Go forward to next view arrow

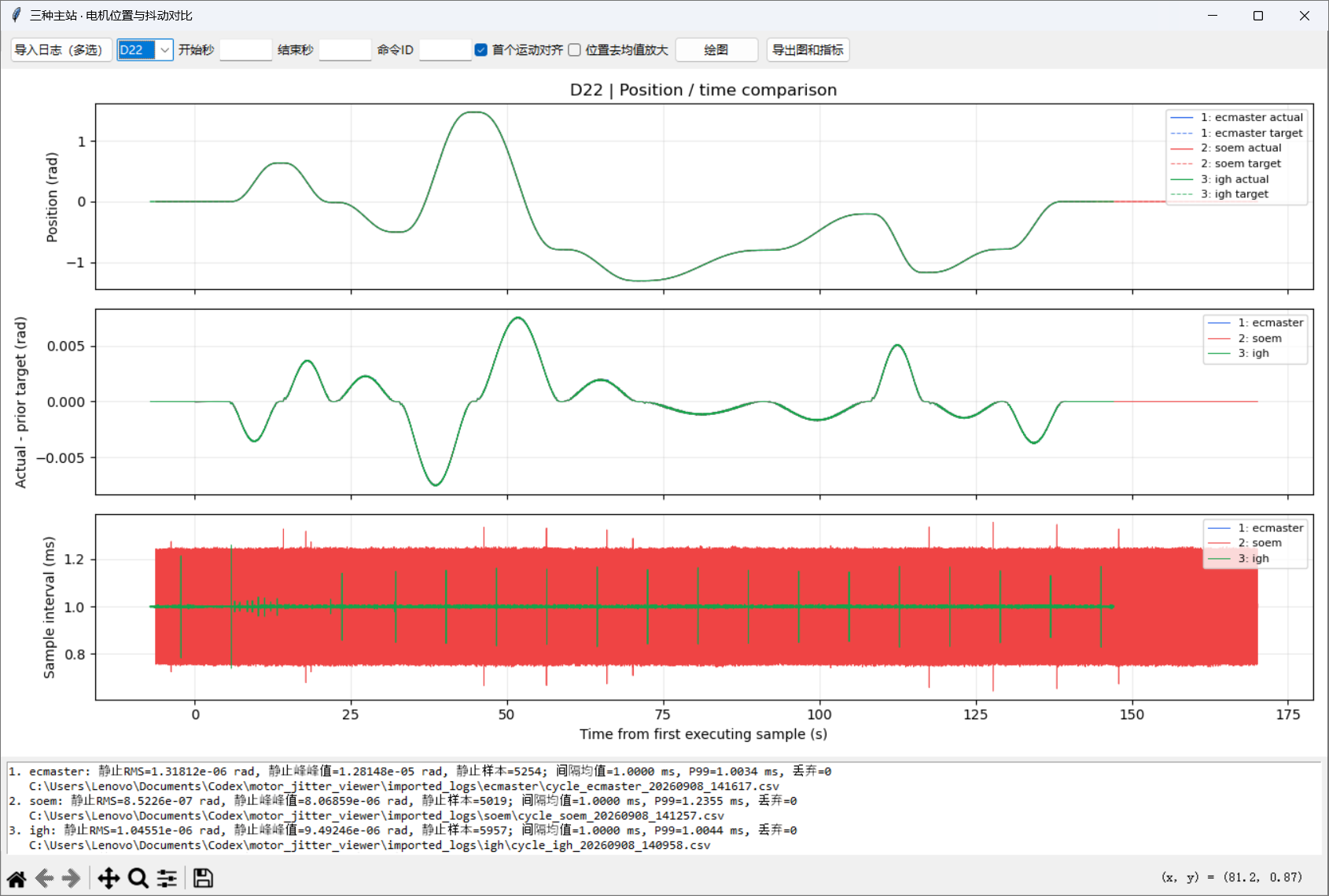coord(72,879)
